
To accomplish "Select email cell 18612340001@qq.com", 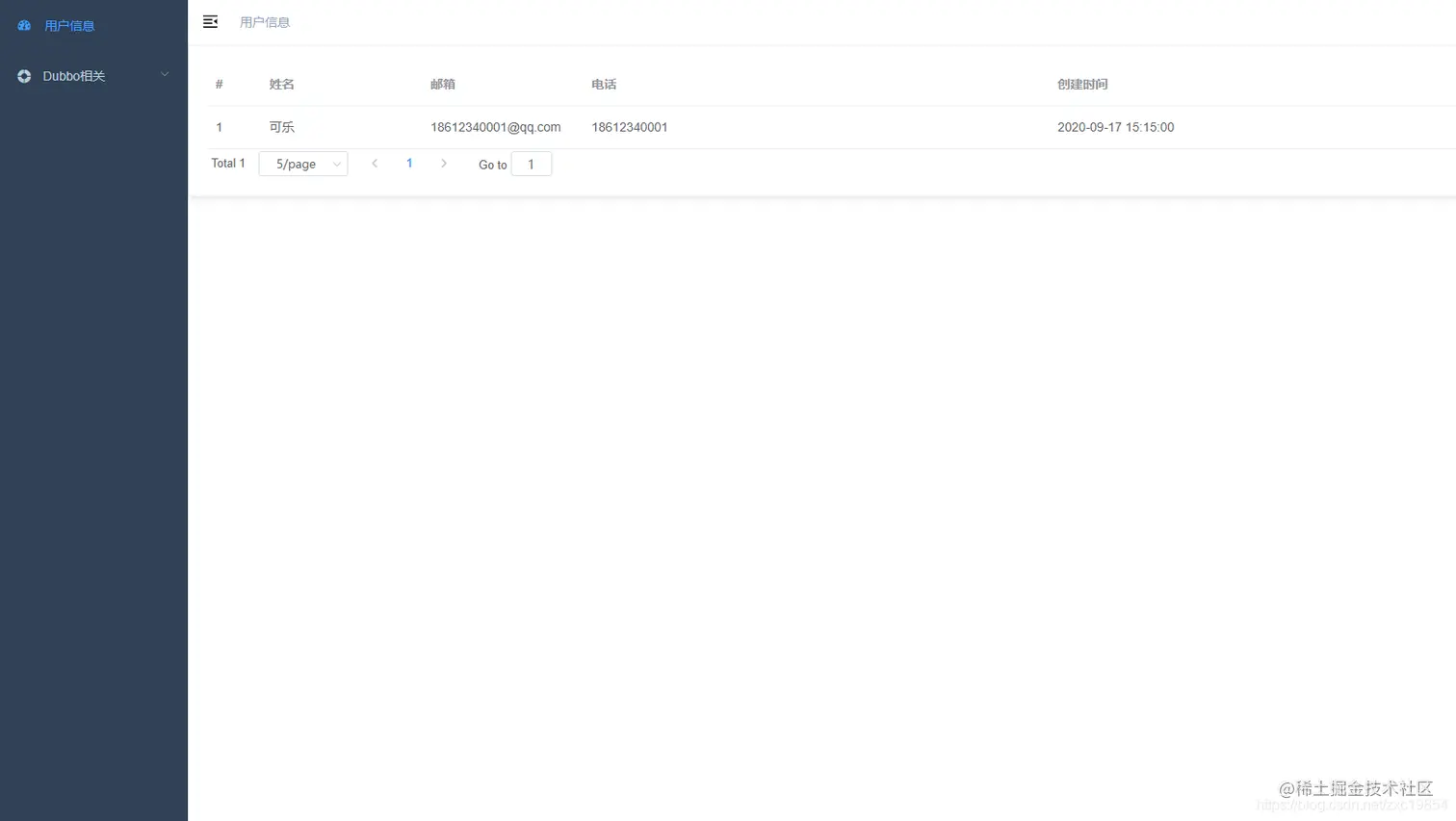I will pos(496,127).
